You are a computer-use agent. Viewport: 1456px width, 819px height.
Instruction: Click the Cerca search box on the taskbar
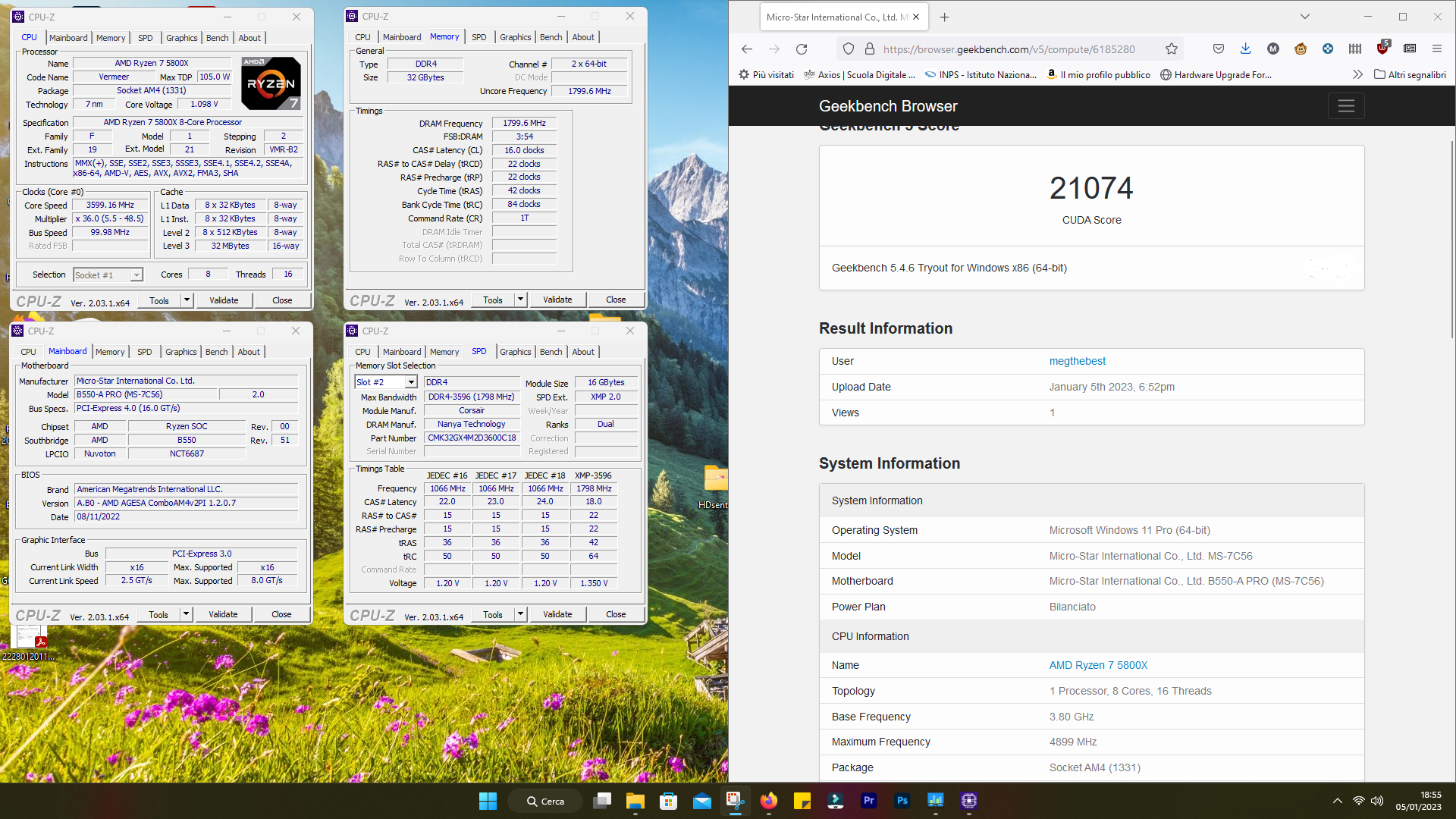click(546, 801)
